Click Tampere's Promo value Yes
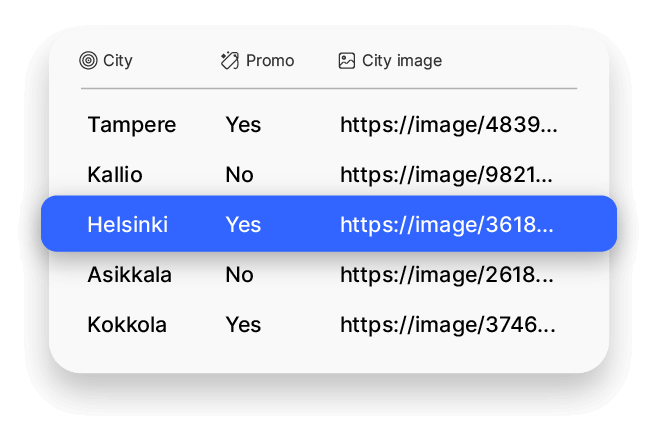Screen dimensions: 658x442 point(243,125)
